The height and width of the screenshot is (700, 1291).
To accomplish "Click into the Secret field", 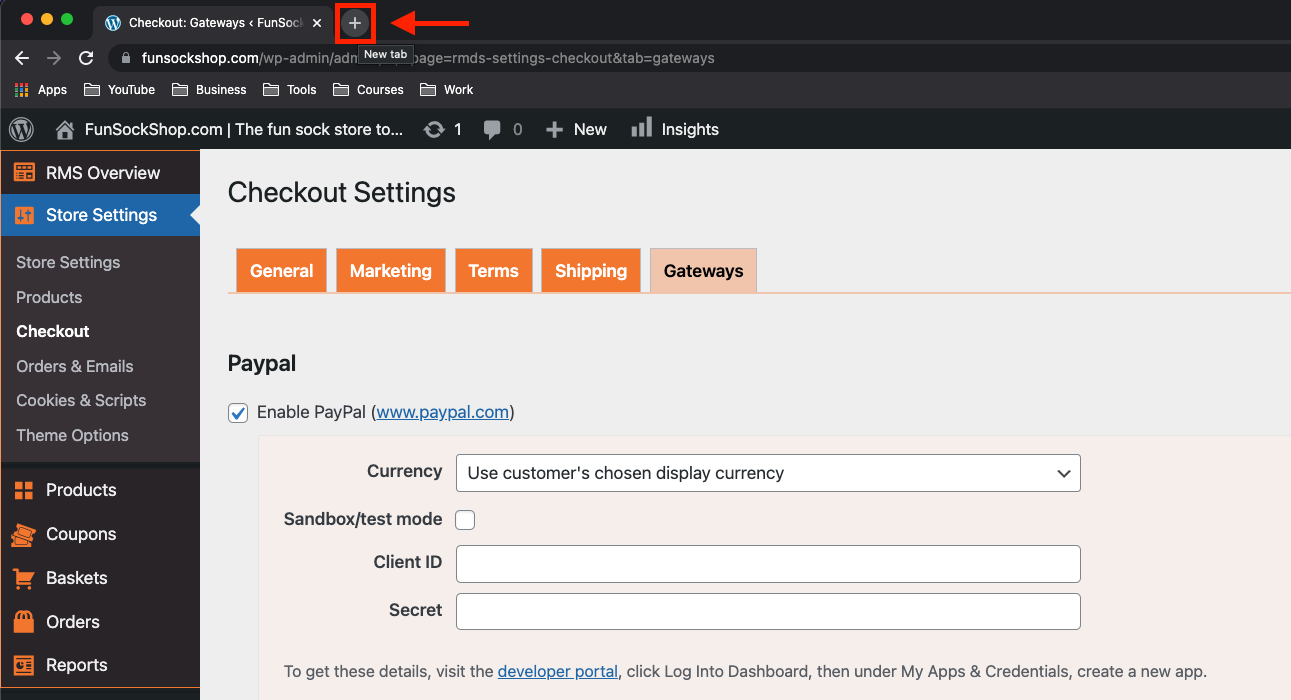I will 768,612.
